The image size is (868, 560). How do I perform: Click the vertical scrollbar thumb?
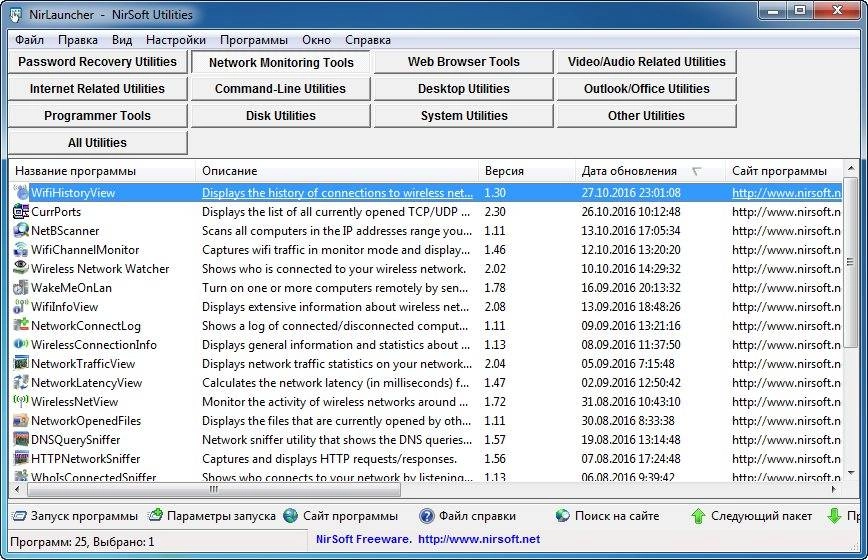pyautogui.click(x=850, y=262)
